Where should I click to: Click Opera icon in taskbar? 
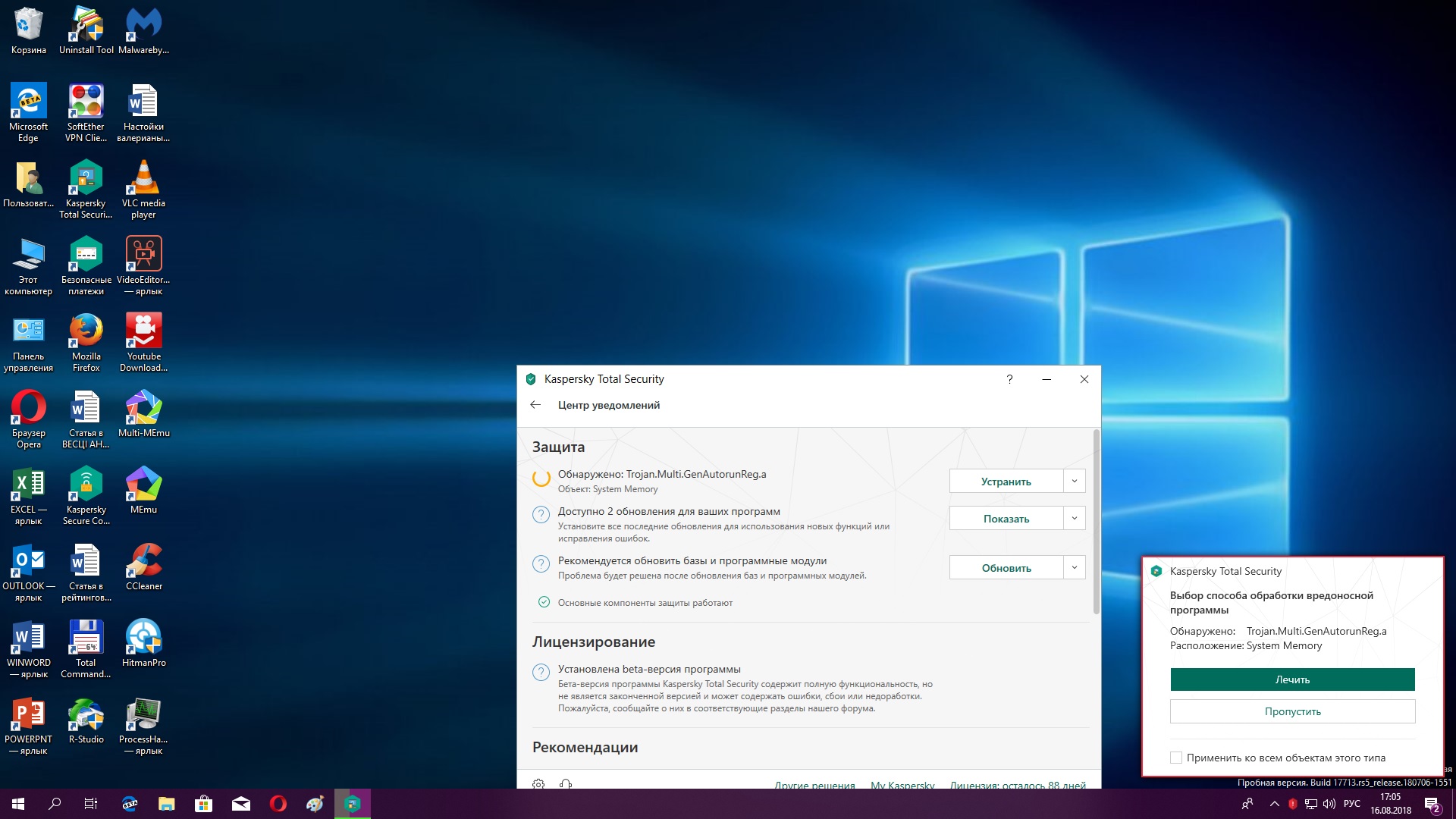[x=278, y=804]
